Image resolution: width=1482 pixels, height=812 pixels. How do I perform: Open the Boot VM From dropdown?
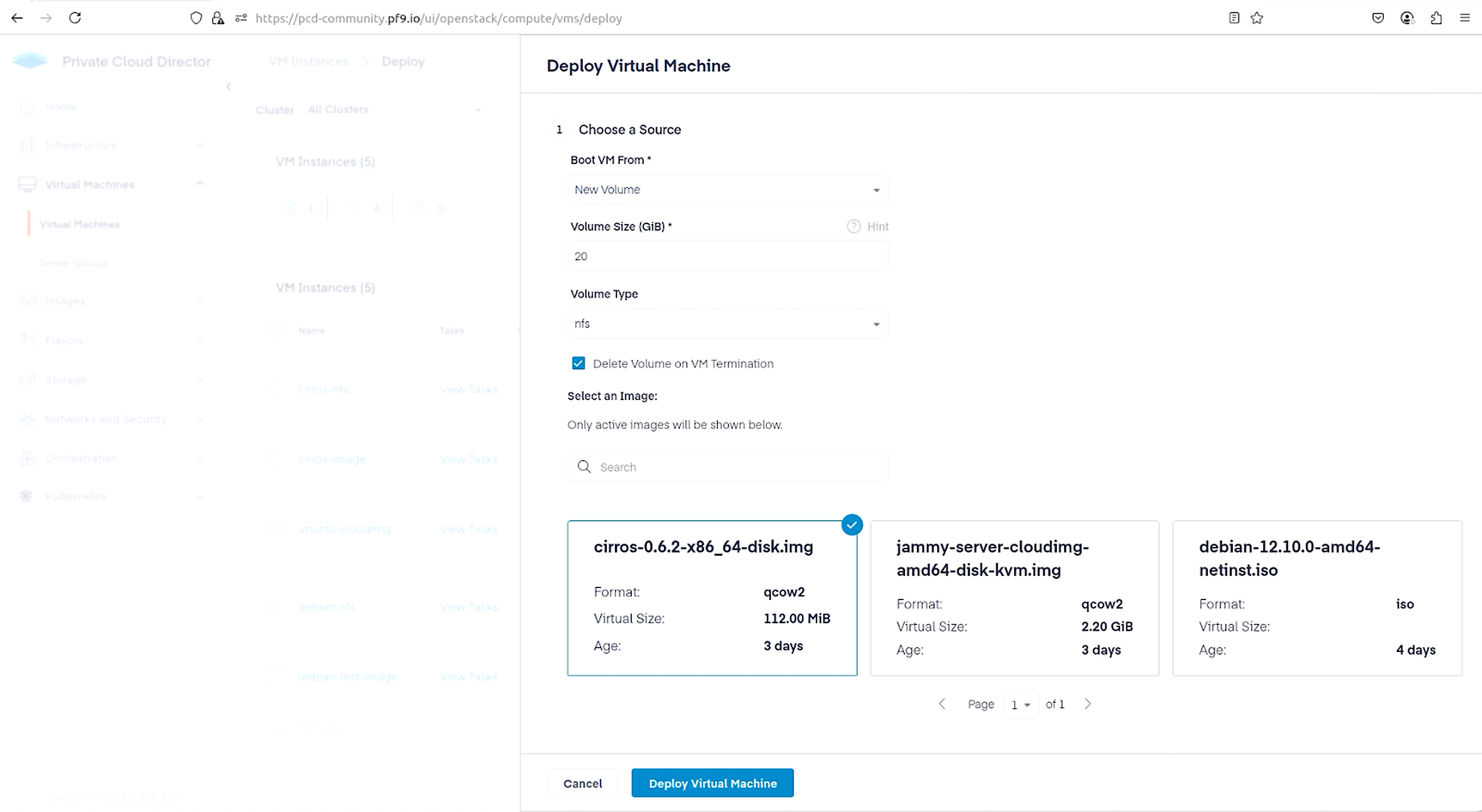(x=727, y=190)
